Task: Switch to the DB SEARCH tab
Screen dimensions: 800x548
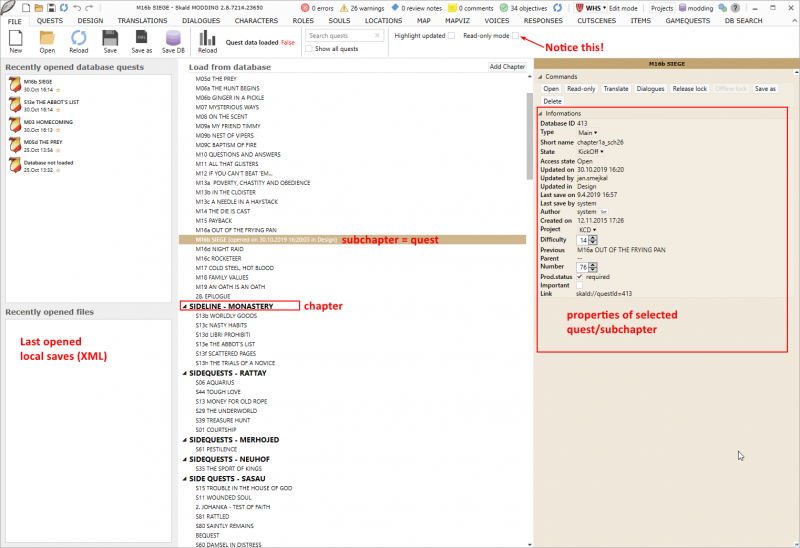Action: pyautogui.click(x=743, y=20)
